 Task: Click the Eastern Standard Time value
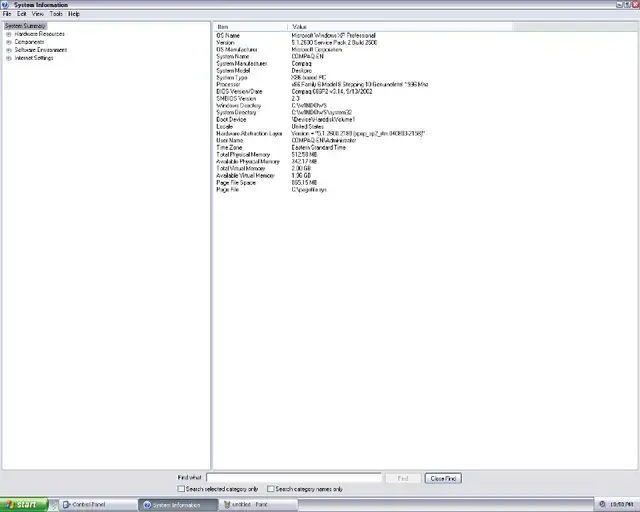(x=319, y=147)
